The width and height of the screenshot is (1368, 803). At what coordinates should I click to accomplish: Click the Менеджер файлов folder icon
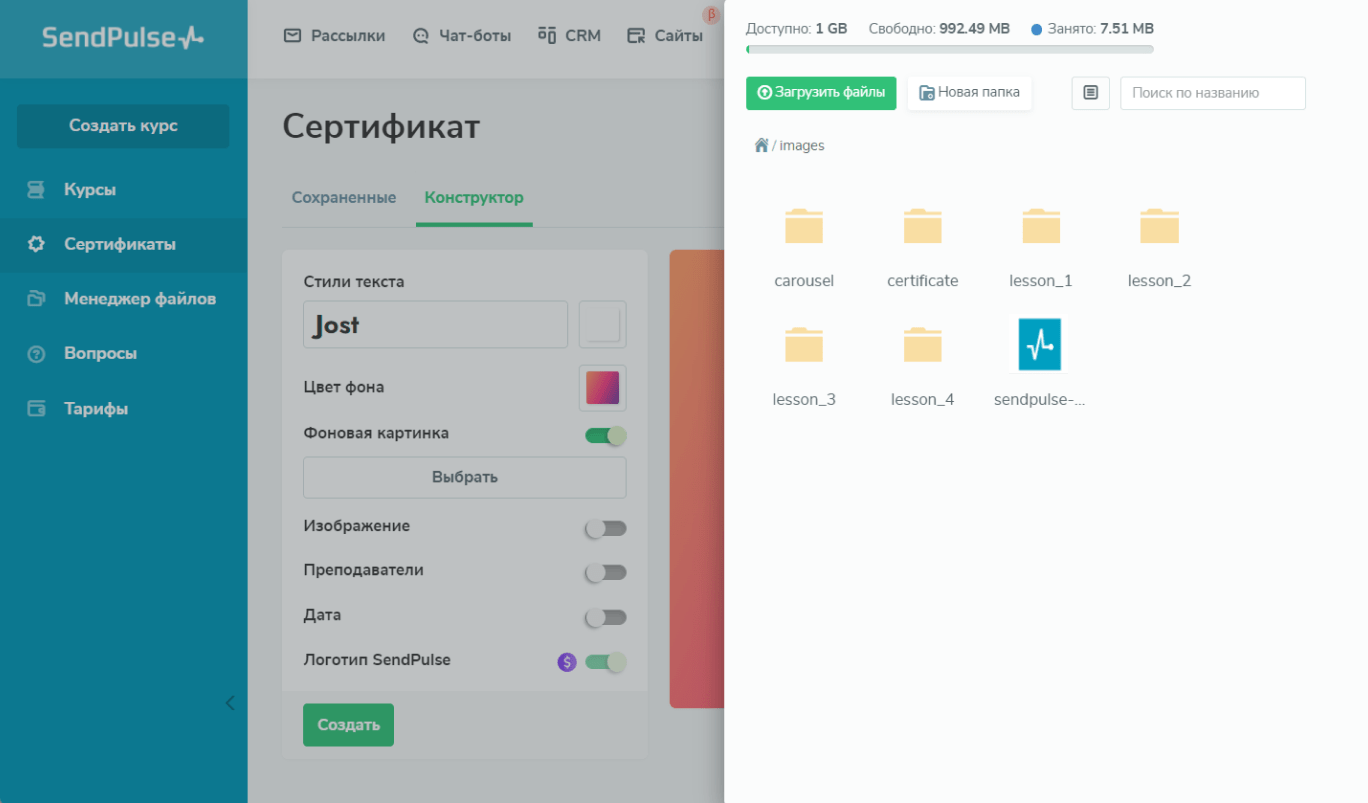tap(37, 298)
